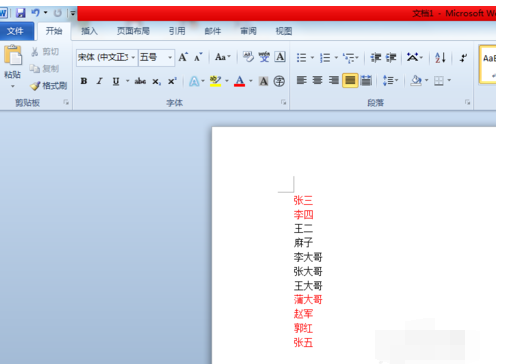Open the 字体 dialog launcher

(283, 102)
